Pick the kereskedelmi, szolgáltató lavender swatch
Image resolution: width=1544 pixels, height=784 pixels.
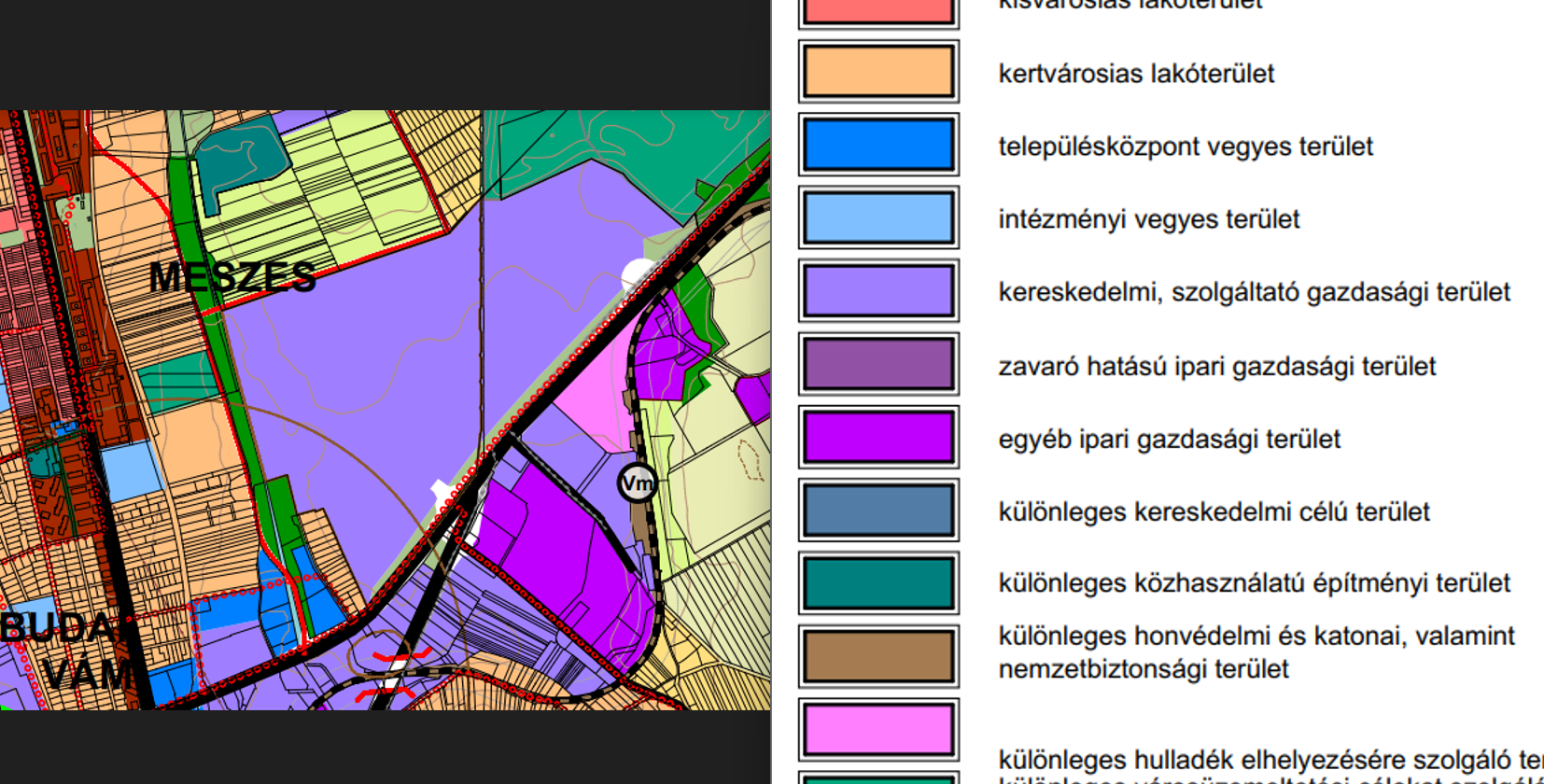tap(878, 290)
